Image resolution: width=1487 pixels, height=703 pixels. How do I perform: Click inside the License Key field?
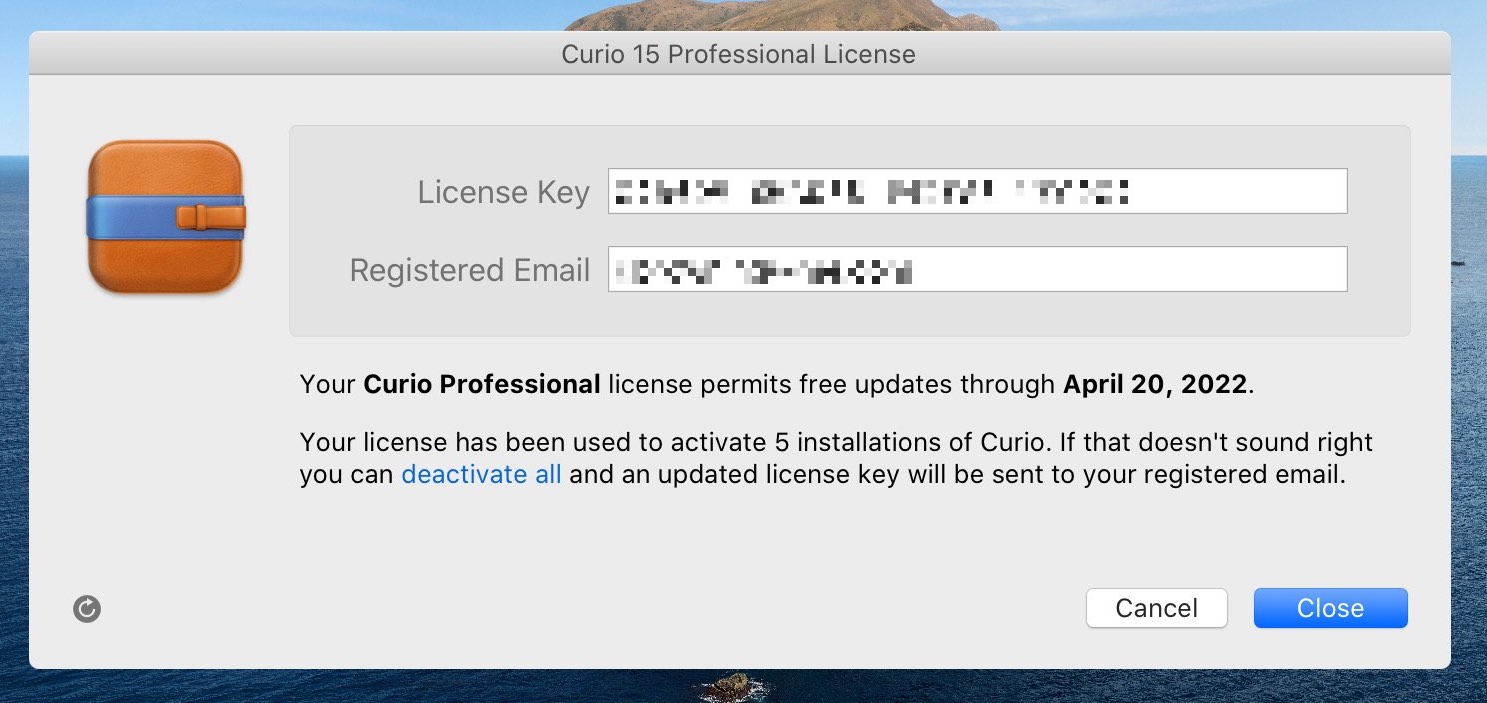tap(1240, 191)
